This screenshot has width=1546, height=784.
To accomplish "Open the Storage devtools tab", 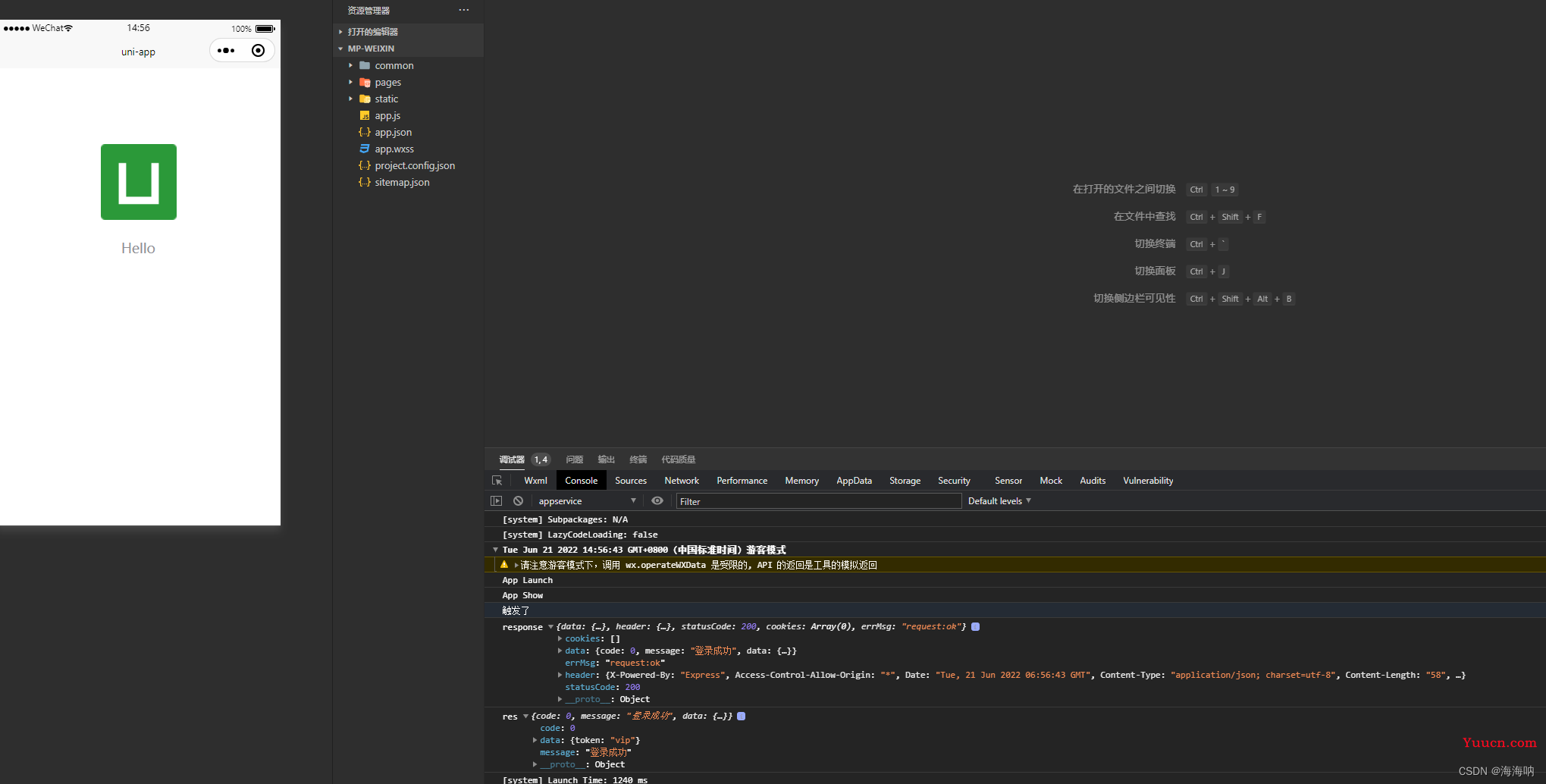I will coord(905,481).
